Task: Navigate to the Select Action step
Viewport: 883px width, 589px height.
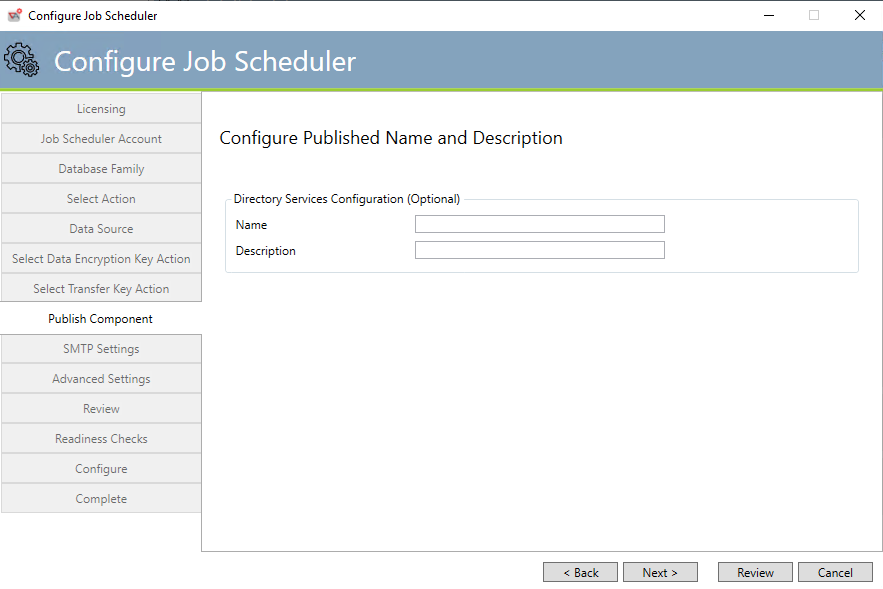Action: coord(101,198)
